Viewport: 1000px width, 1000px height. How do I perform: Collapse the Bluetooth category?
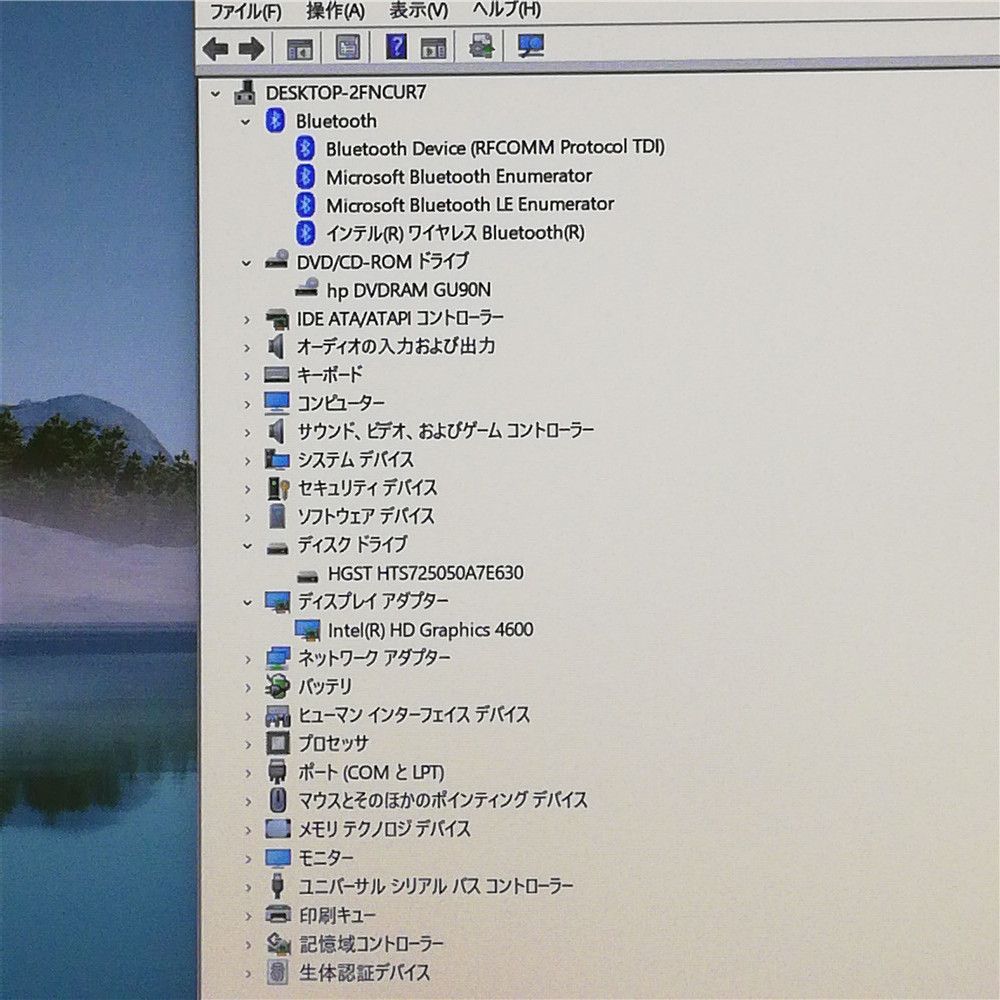(x=246, y=122)
